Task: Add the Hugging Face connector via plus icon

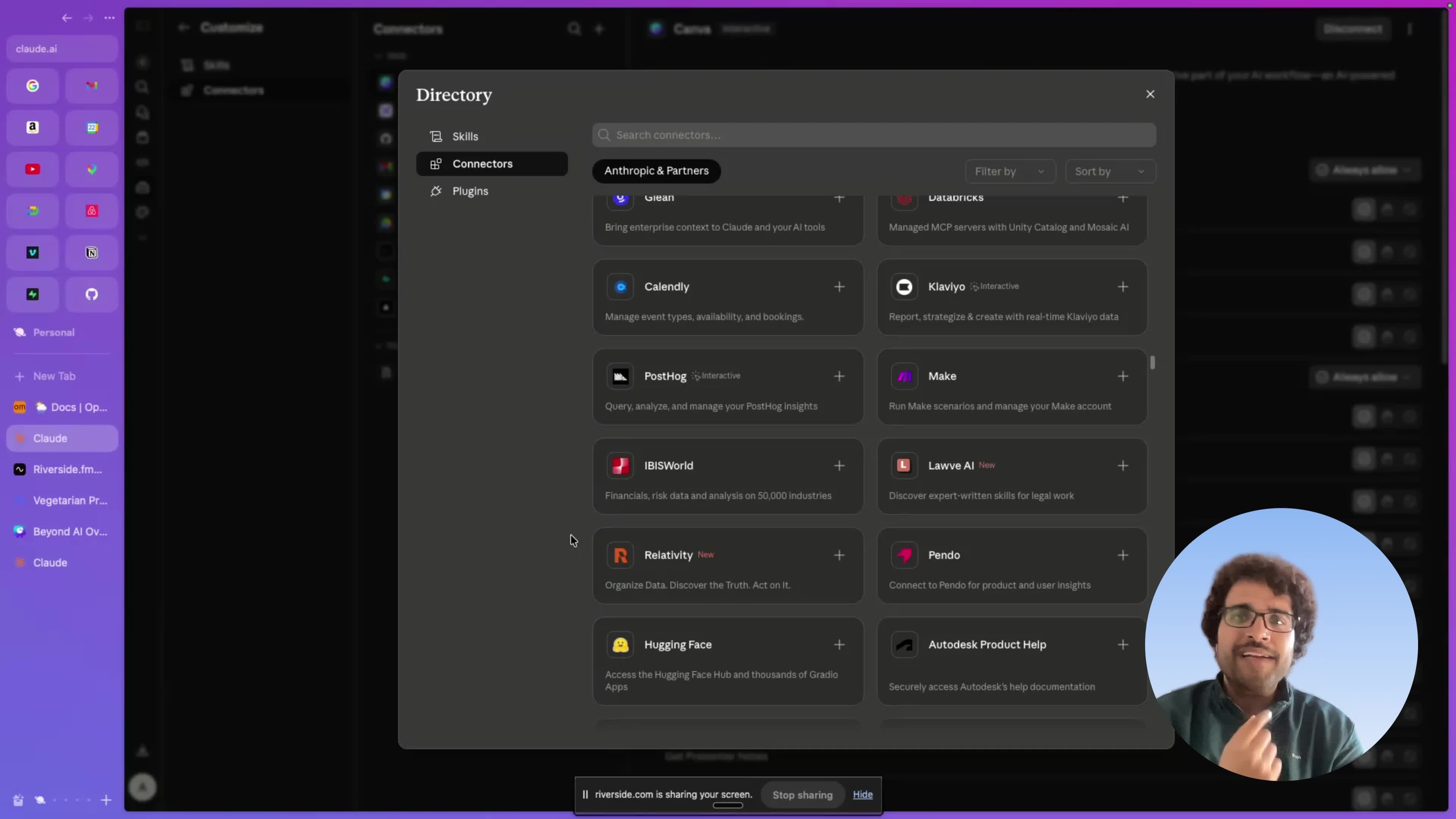Action: click(839, 644)
